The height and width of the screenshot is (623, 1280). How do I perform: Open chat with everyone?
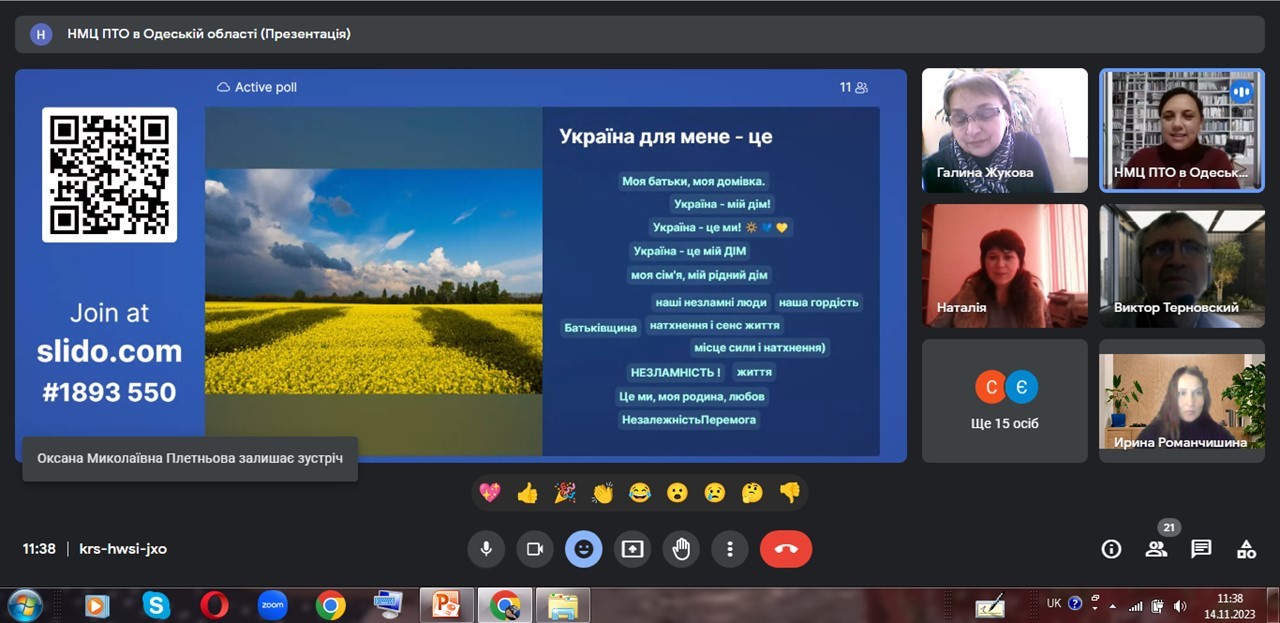(x=1201, y=549)
